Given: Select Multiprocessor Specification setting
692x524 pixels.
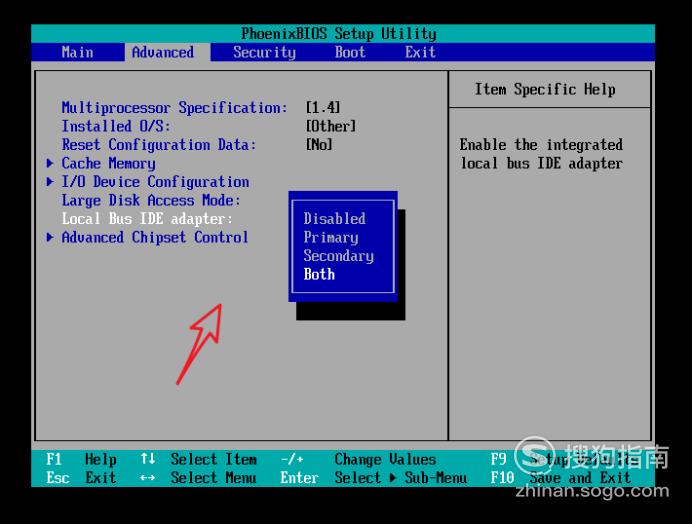Looking at the screenshot, I should [x=174, y=108].
